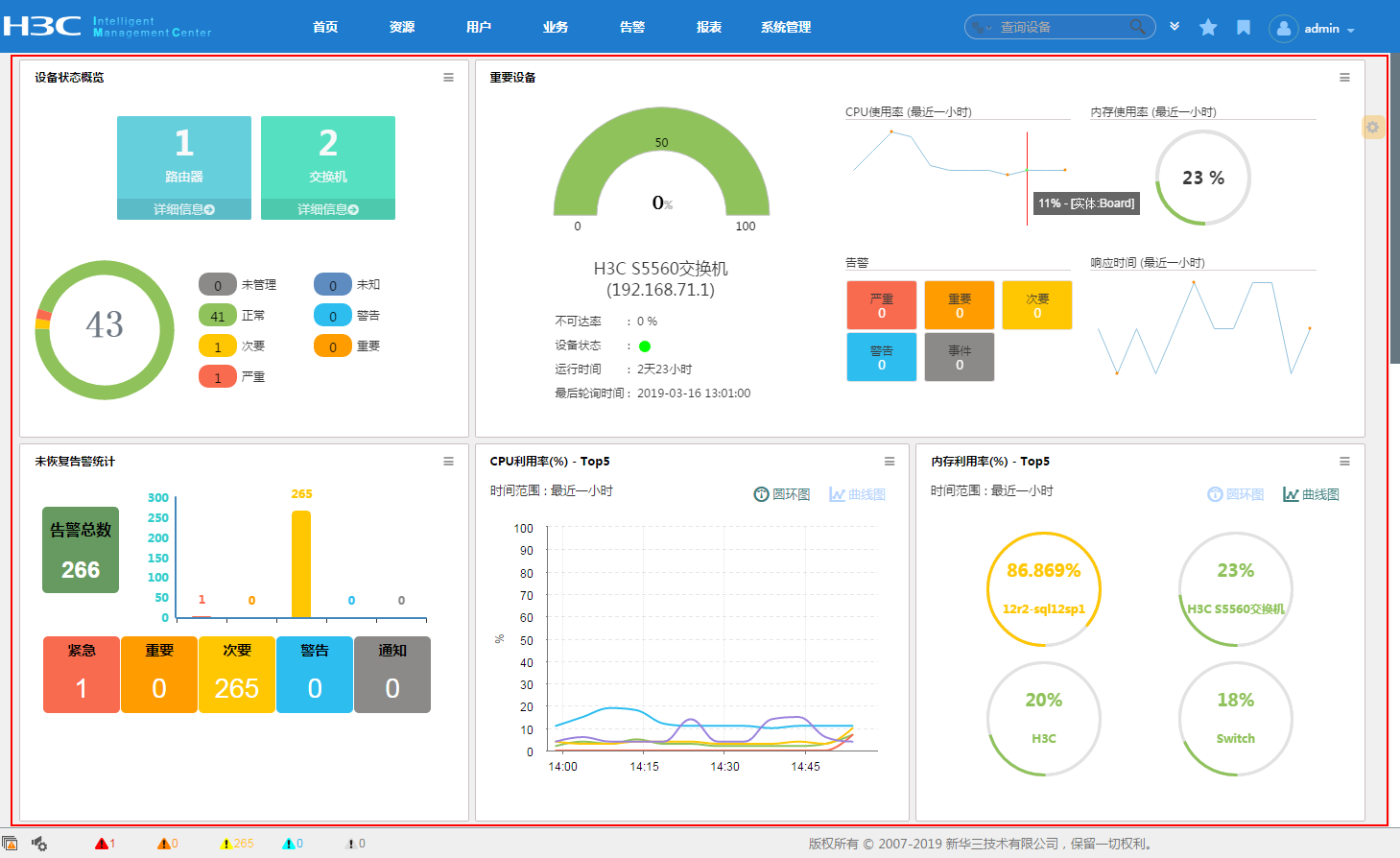Open the CPU利用率 Top5 panel menu icon

tap(890, 462)
